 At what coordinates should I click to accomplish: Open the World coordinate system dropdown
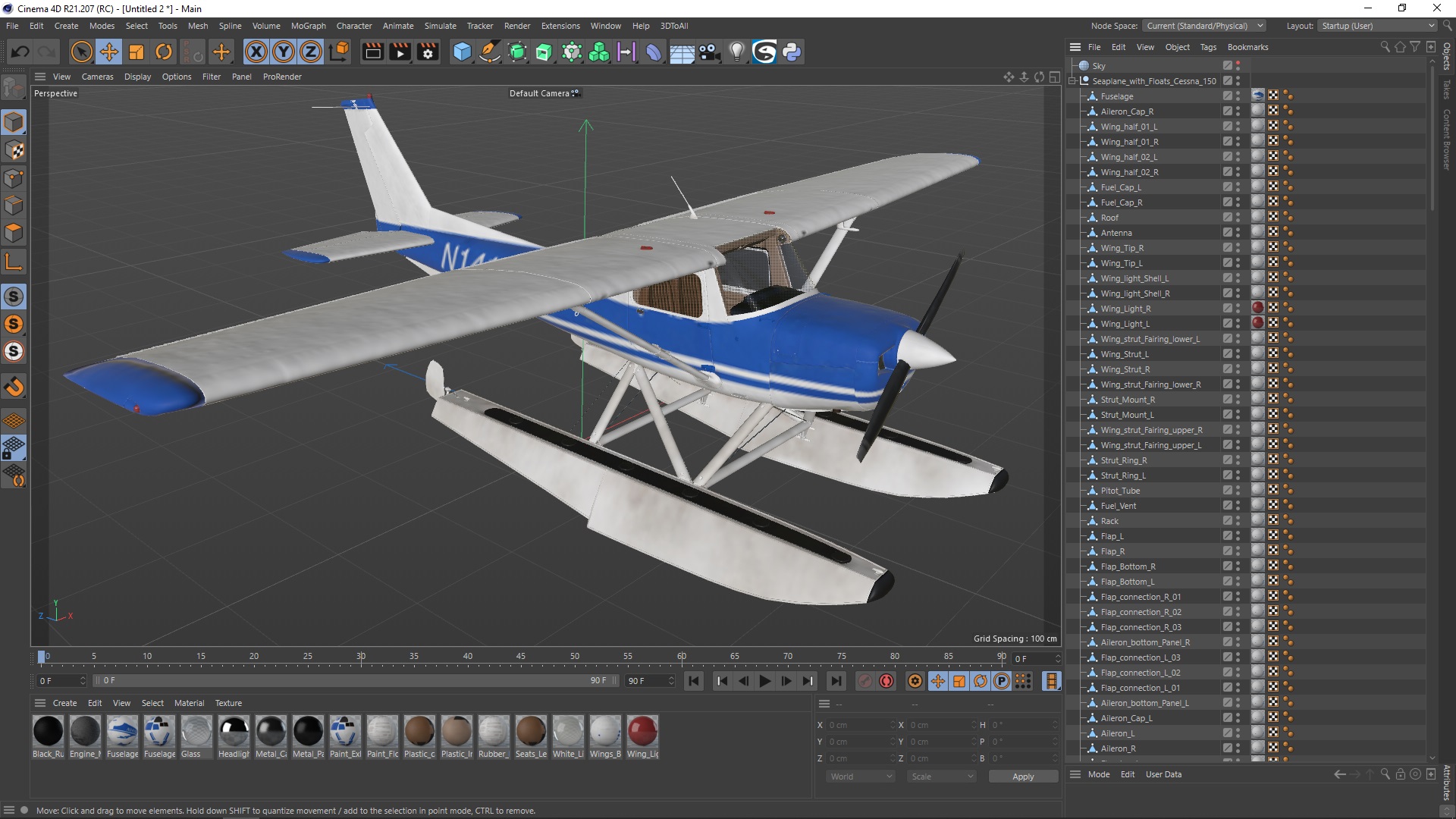pyautogui.click(x=860, y=777)
